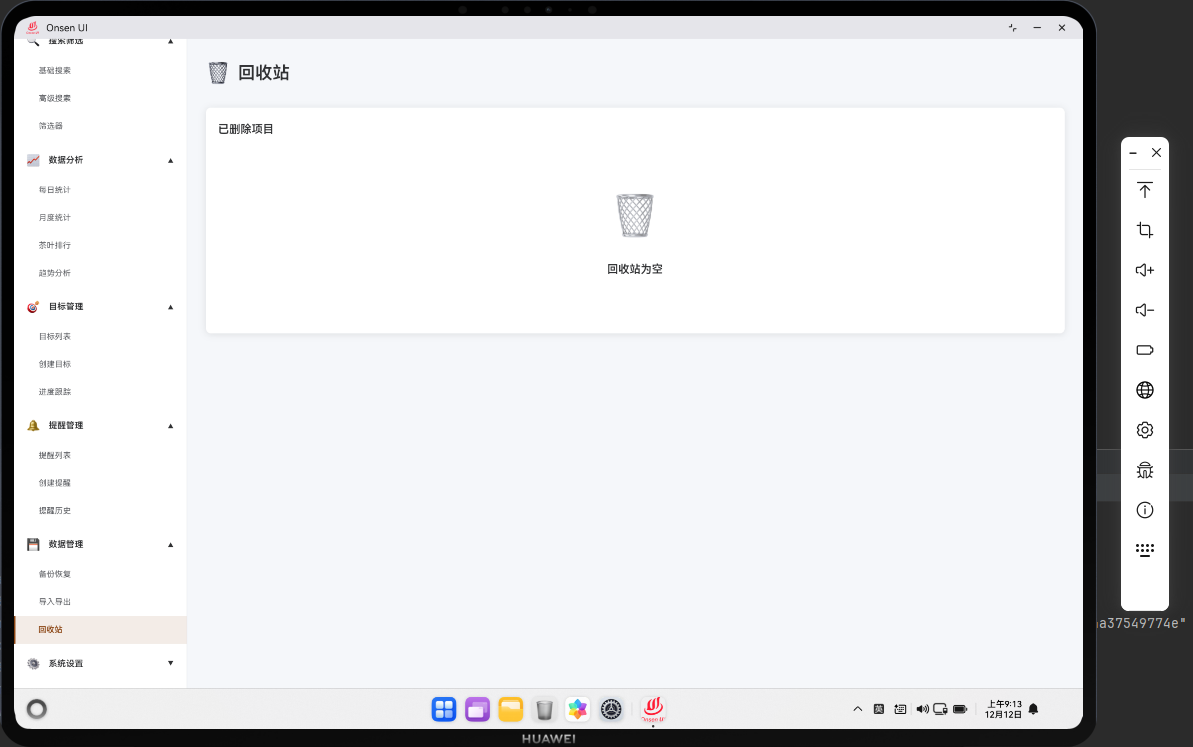The height and width of the screenshot is (747, 1193).
Task: Open 创建目标 to create a new goal
Action: [54, 364]
